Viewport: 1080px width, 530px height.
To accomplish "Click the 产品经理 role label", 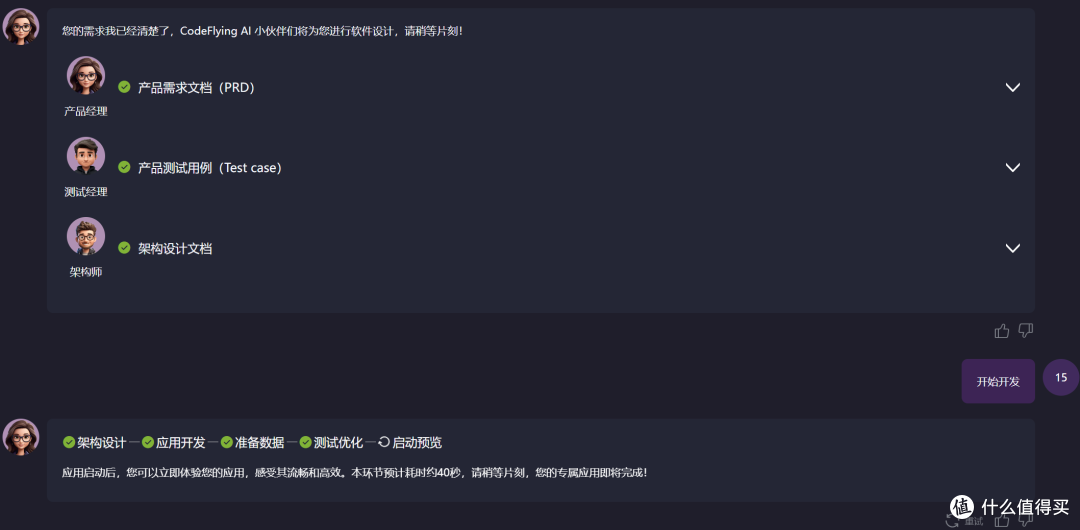I will coord(86,111).
